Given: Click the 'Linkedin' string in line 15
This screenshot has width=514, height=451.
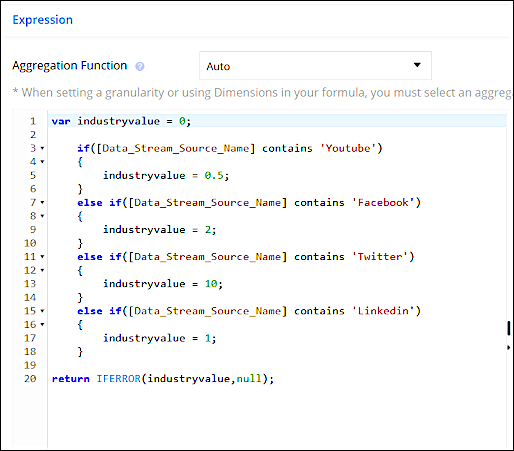Looking at the screenshot, I should click(x=383, y=311).
